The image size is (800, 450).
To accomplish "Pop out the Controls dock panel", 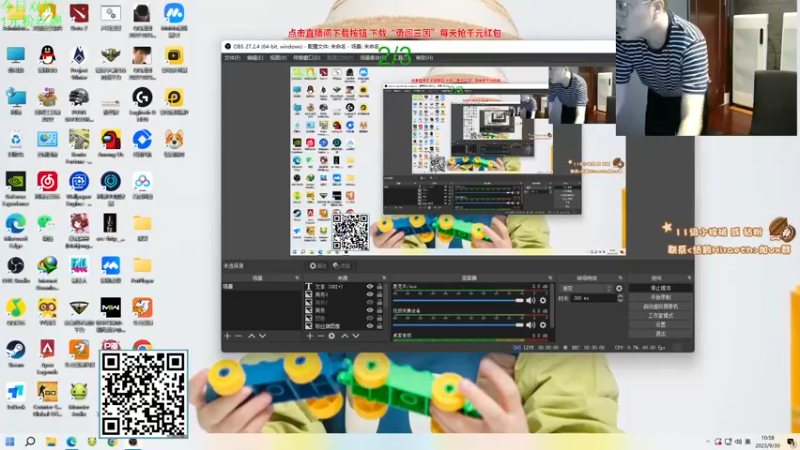I will pyautogui.click(x=689, y=278).
